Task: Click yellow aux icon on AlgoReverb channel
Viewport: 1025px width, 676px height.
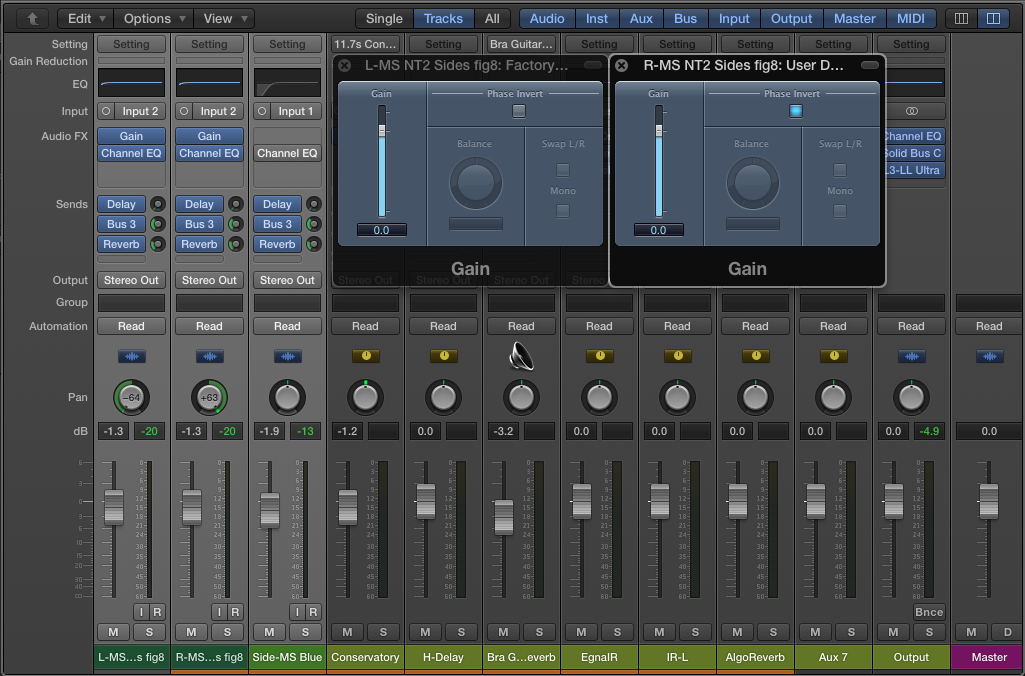Action: [x=756, y=356]
